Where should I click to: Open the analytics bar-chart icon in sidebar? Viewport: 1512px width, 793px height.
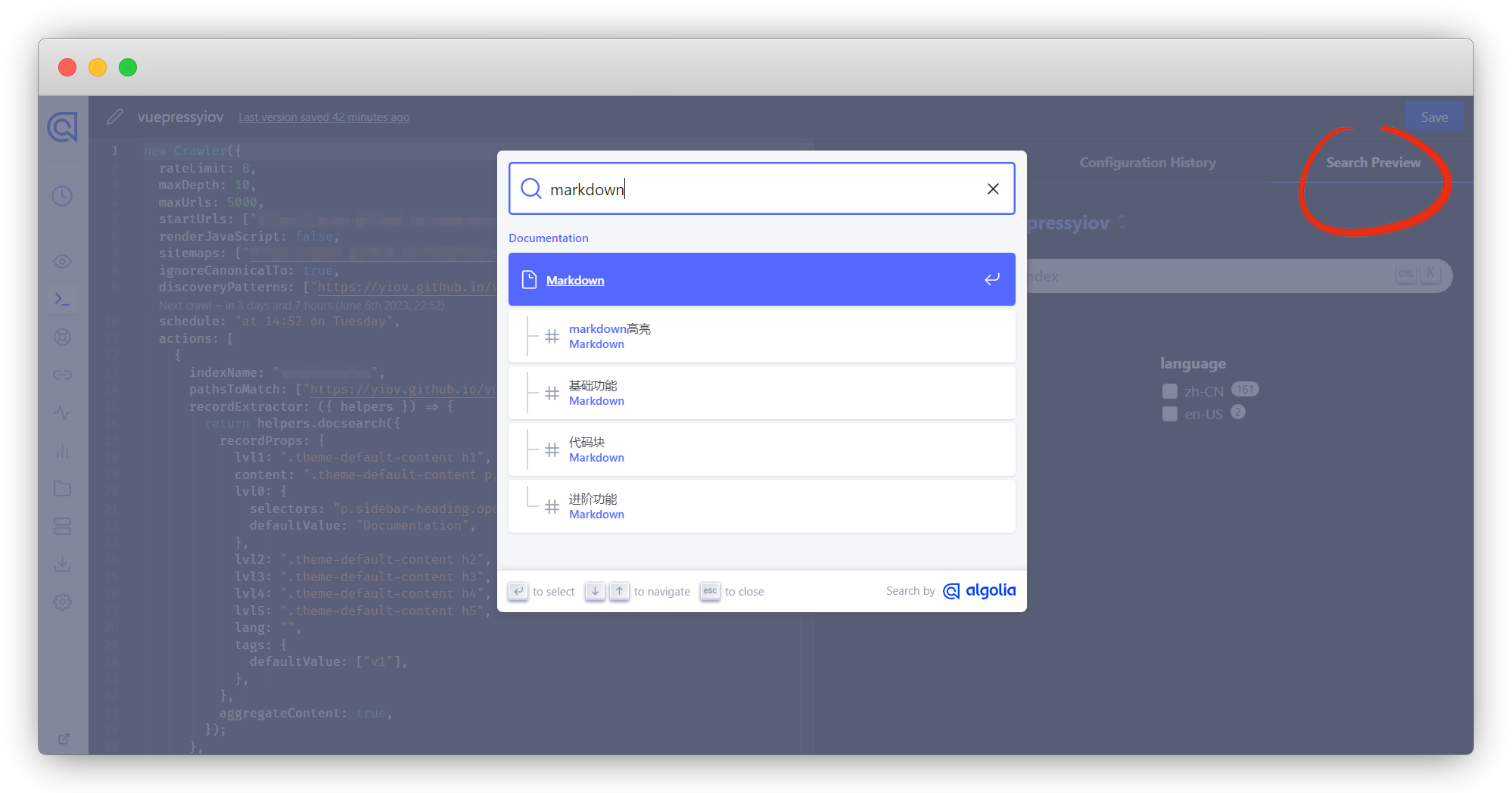point(63,451)
